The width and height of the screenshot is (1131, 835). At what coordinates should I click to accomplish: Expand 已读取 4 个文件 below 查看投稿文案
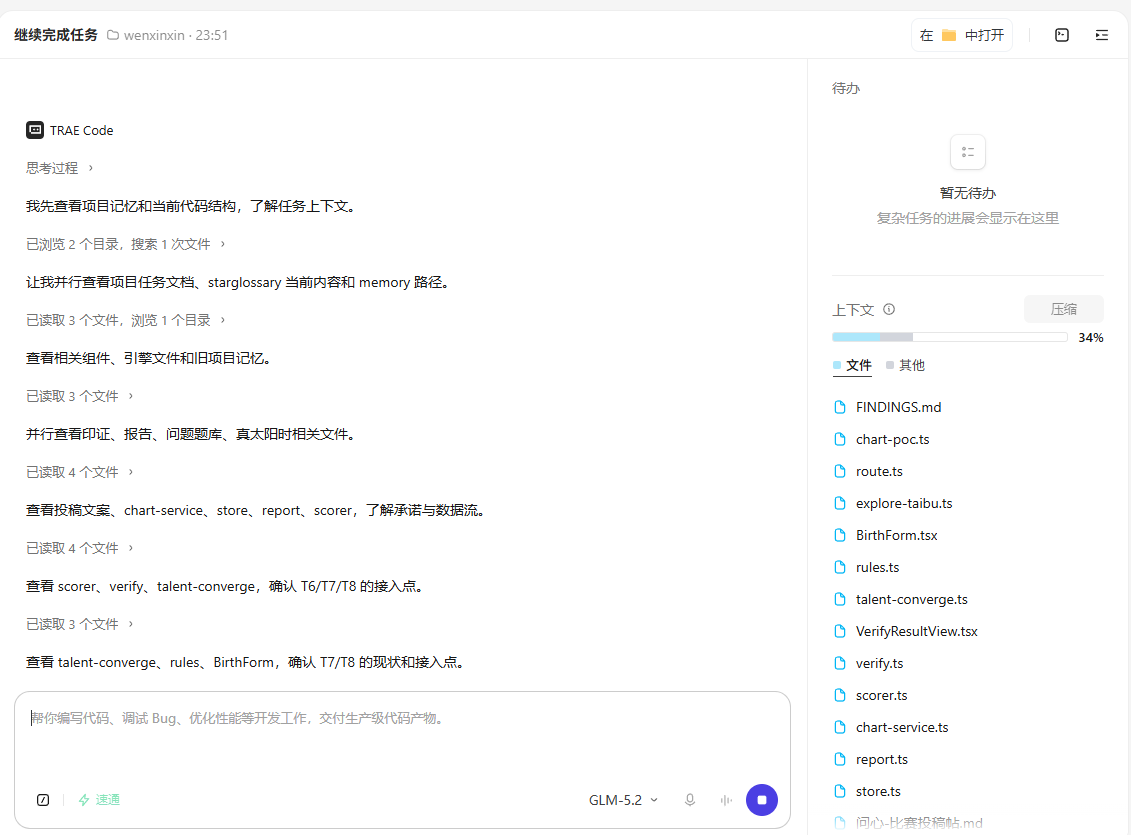click(x=79, y=548)
